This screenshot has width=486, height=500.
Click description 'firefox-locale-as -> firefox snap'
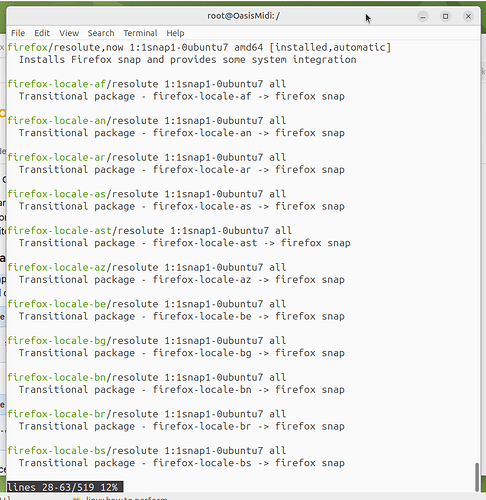tap(249, 206)
